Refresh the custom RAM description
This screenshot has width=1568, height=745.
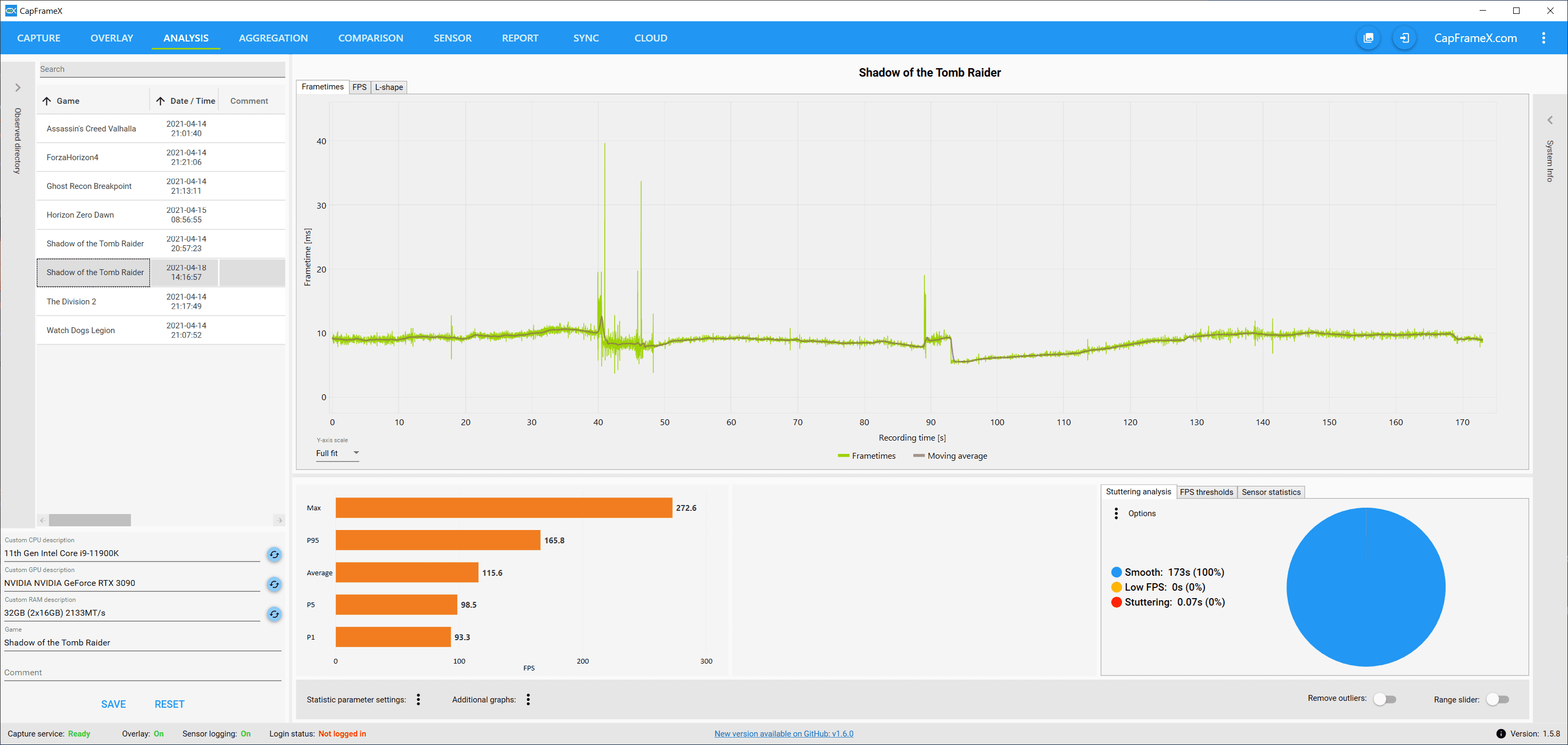[275, 614]
